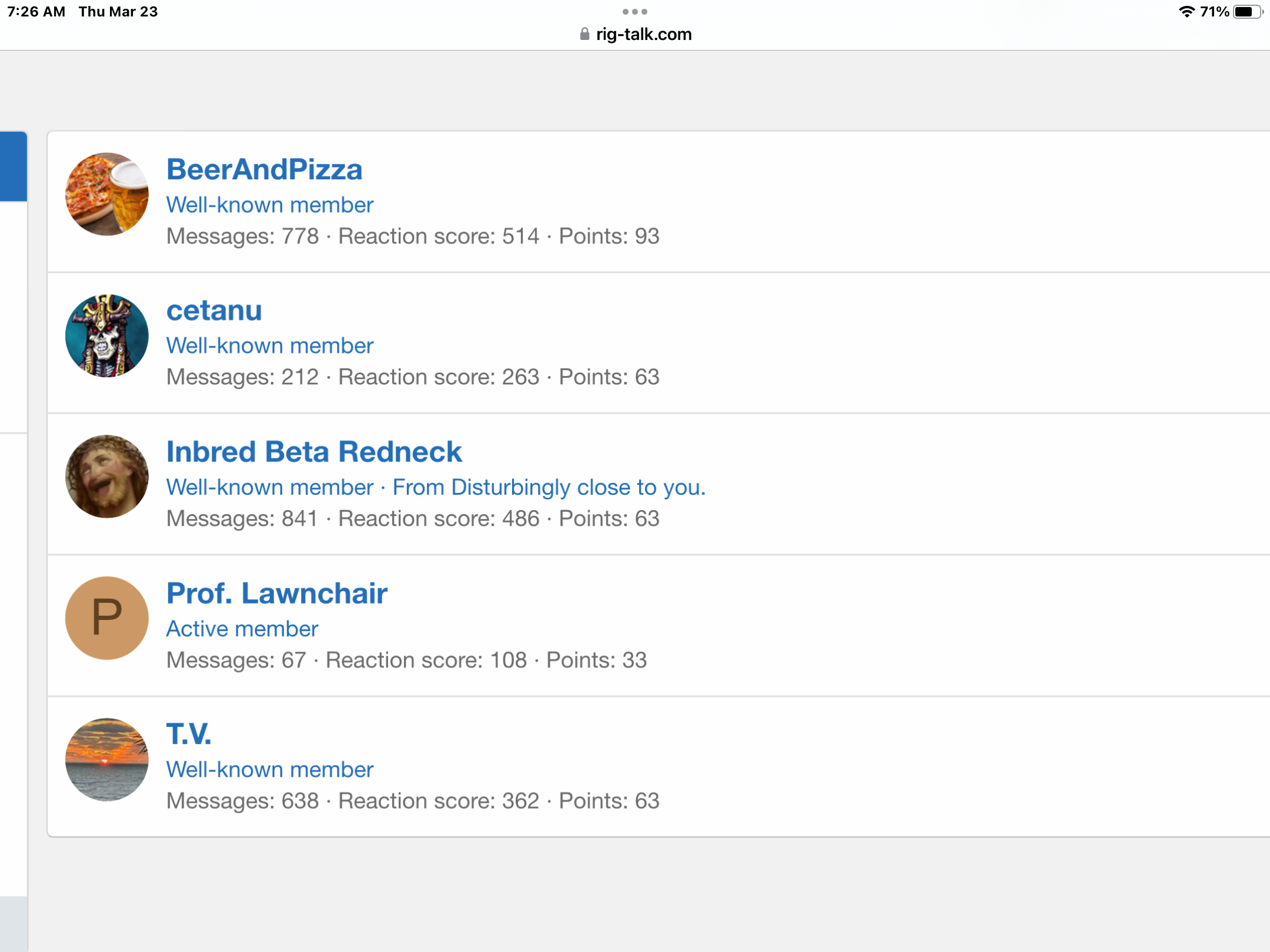This screenshot has width=1270, height=952.
Task: Tap the Wi-Fi status icon
Action: pos(1187,12)
